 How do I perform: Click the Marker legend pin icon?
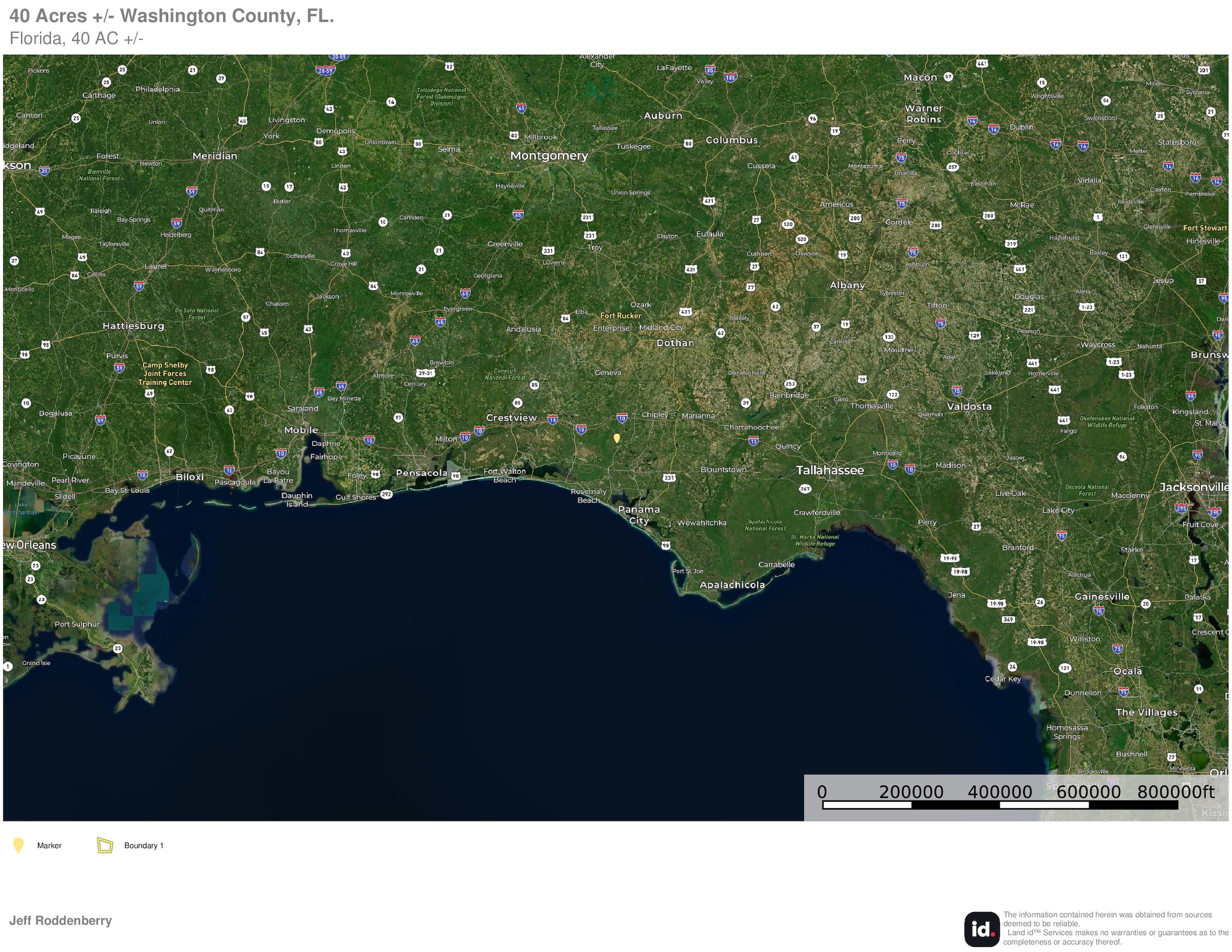pyautogui.click(x=18, y=845)
